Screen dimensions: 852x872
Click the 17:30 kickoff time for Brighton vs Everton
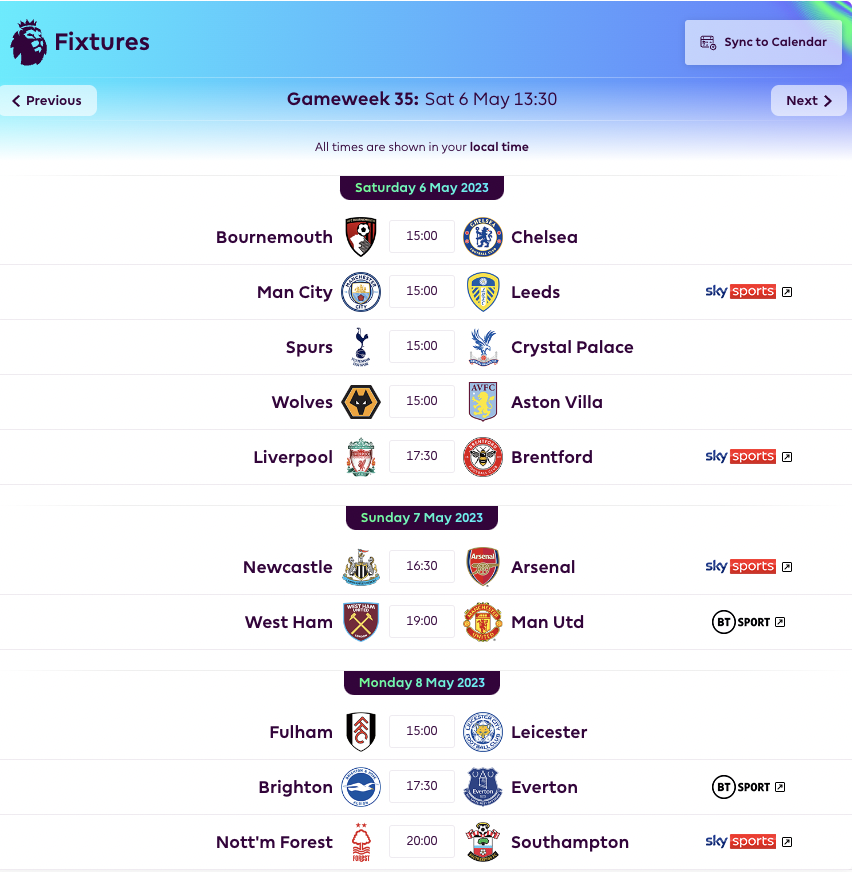[x=421, y=786]
